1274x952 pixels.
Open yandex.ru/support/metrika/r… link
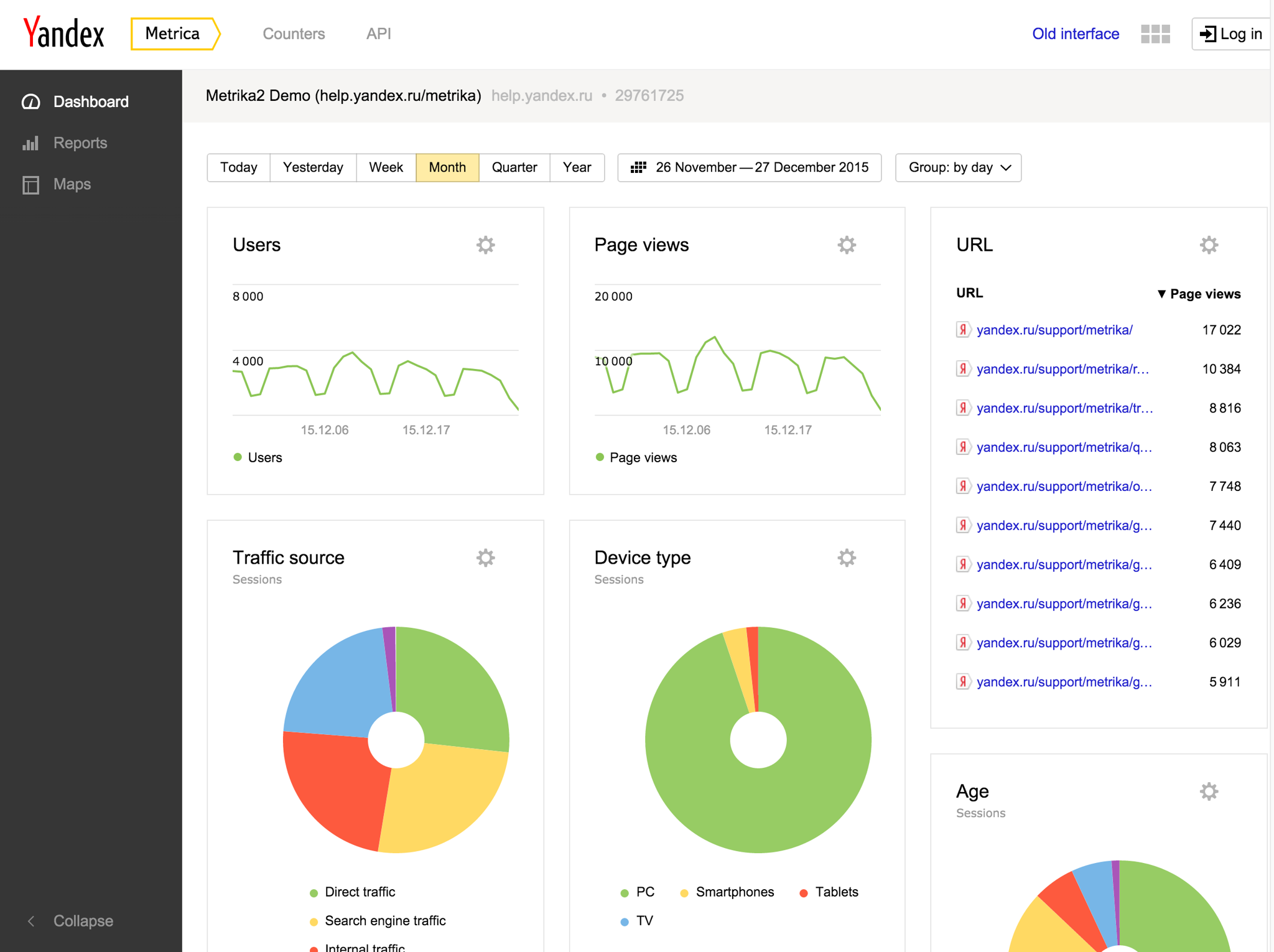click(1062, 369)
